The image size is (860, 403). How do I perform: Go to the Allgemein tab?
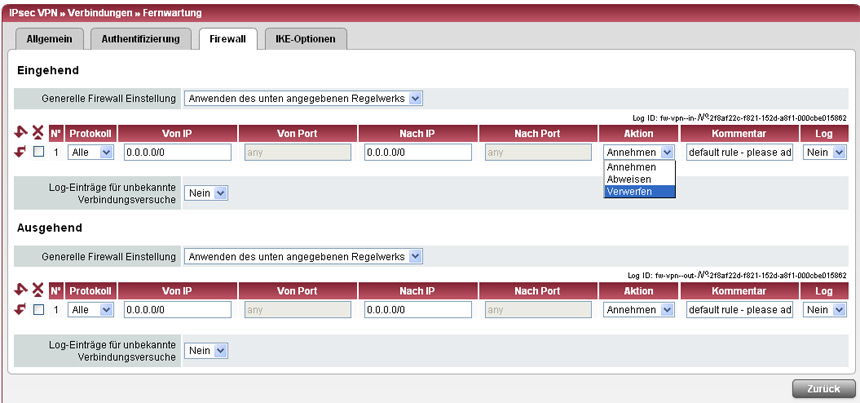49,39
